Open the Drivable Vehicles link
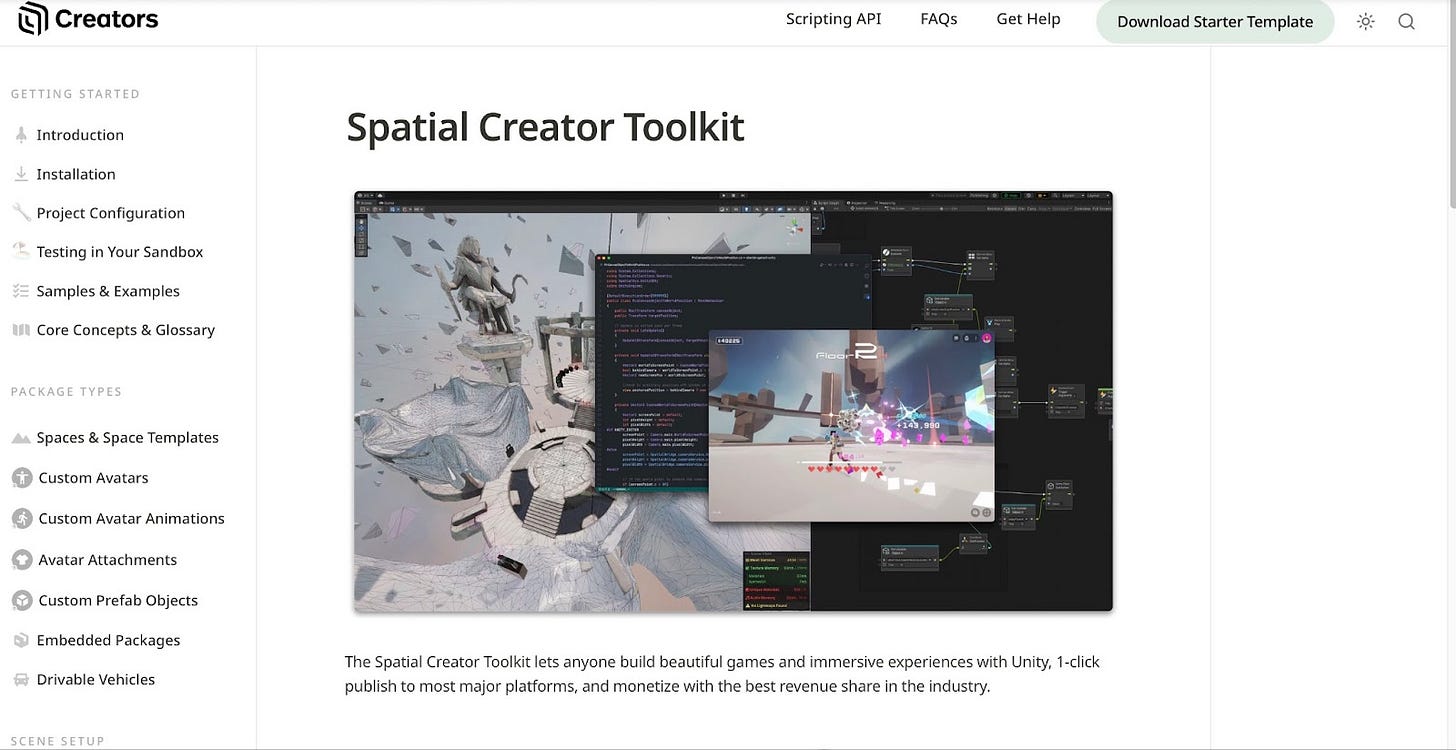This screenshot has height=750, width=1456. (x=96, y=679)
